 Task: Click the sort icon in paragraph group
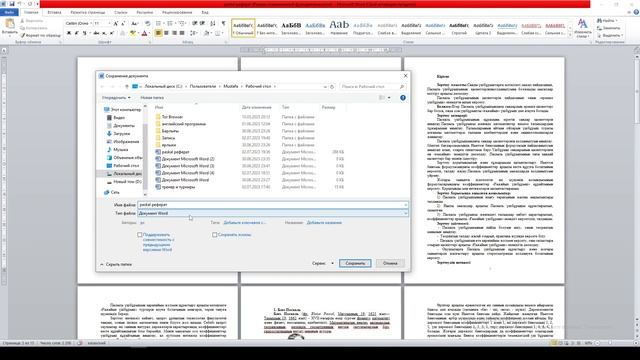[213, 24]
